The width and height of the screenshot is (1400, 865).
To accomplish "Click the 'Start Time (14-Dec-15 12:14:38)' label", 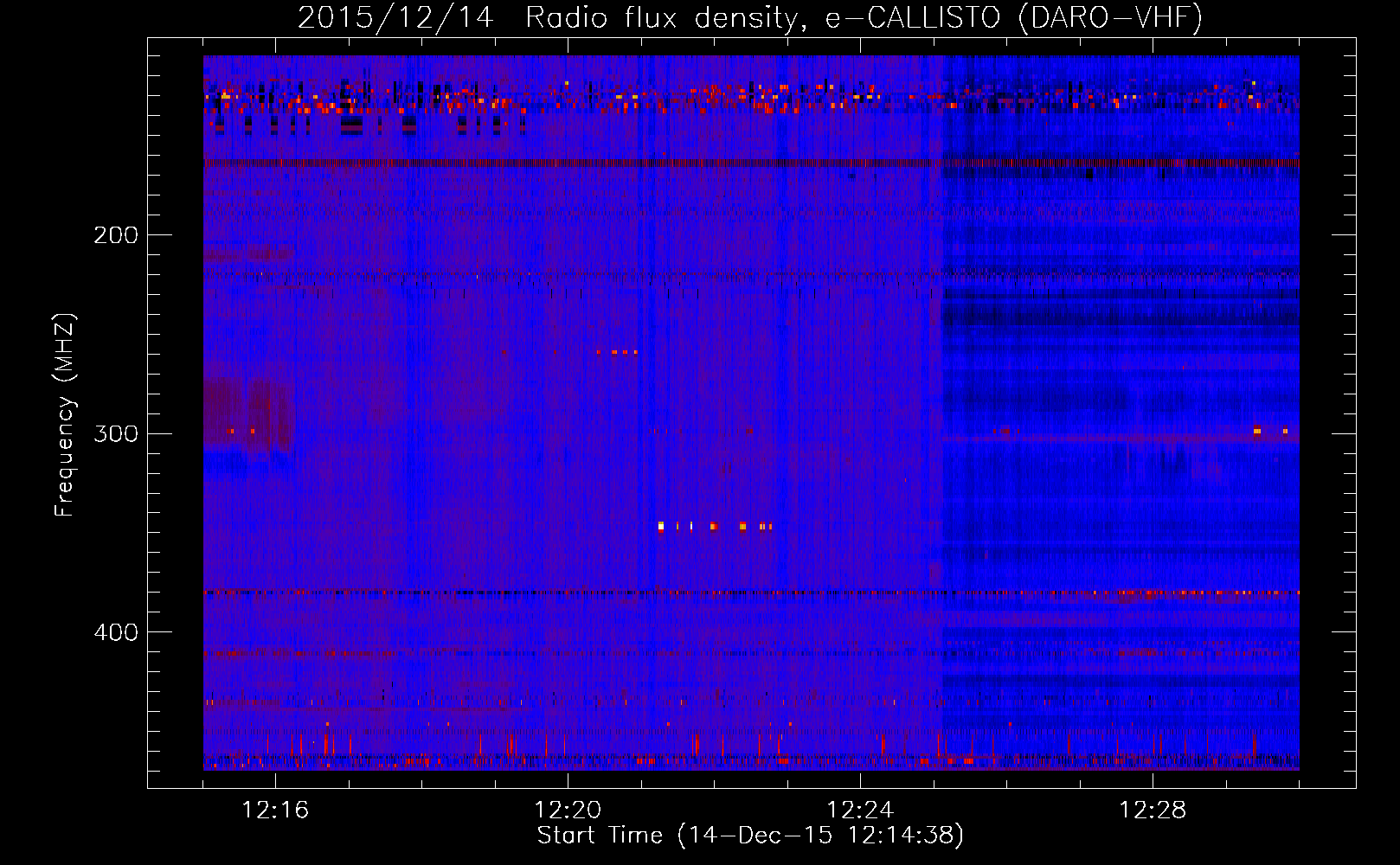I will pyautogui.click(x=750, y=836).
